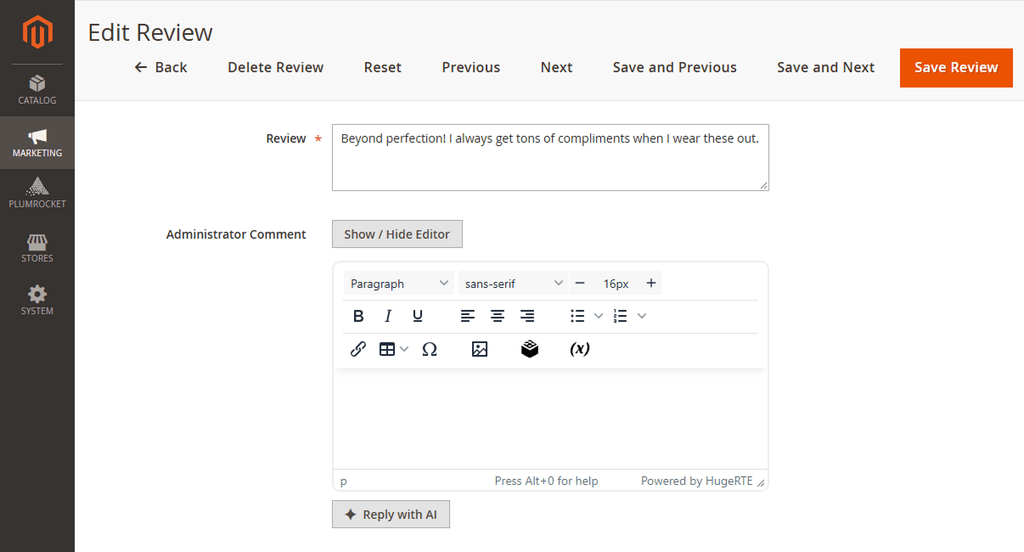The image size is (1024, 552).
Task: Click the insert link icon
Action: click(358, 349)
